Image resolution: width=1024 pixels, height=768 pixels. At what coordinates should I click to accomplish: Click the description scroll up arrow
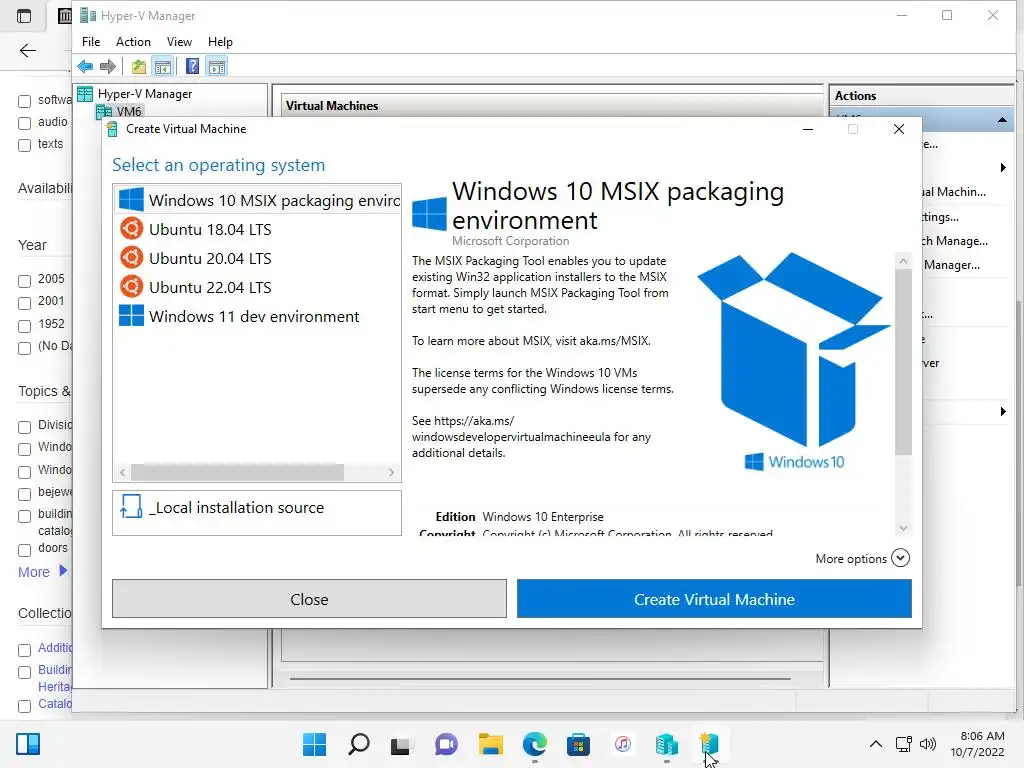[x=903, y=261]
